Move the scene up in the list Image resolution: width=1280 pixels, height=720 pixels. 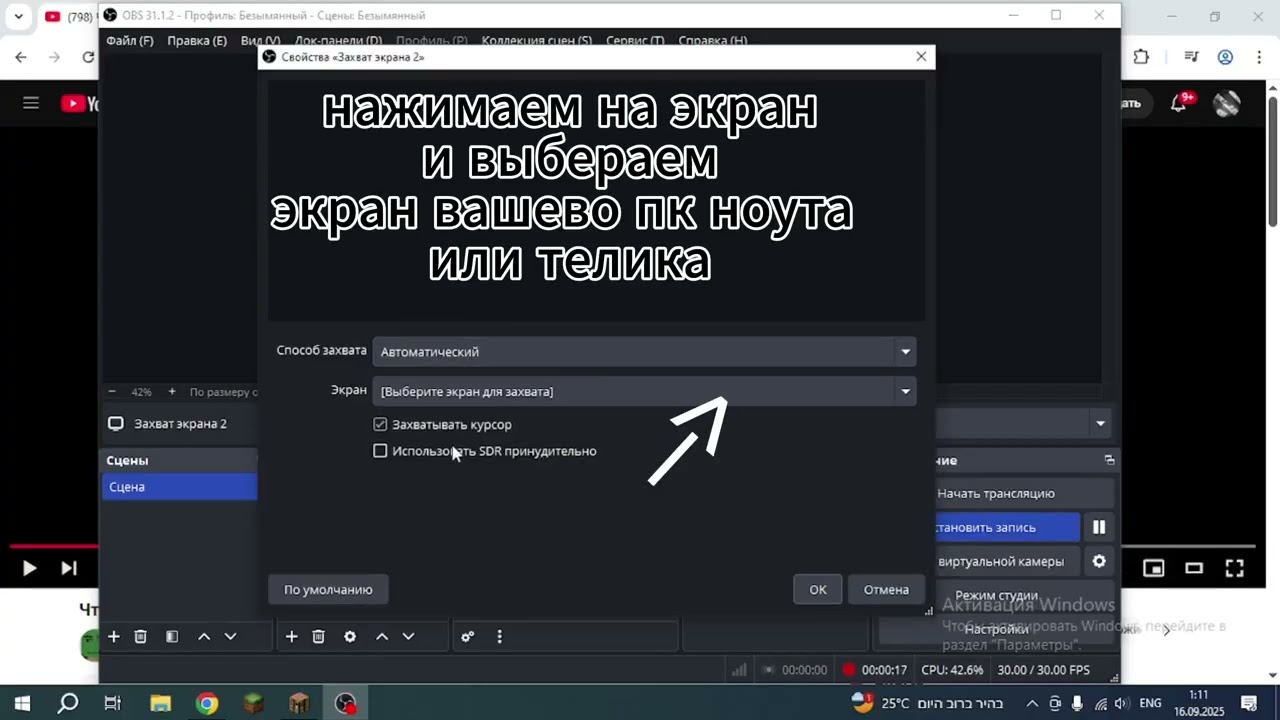(204, 636)
